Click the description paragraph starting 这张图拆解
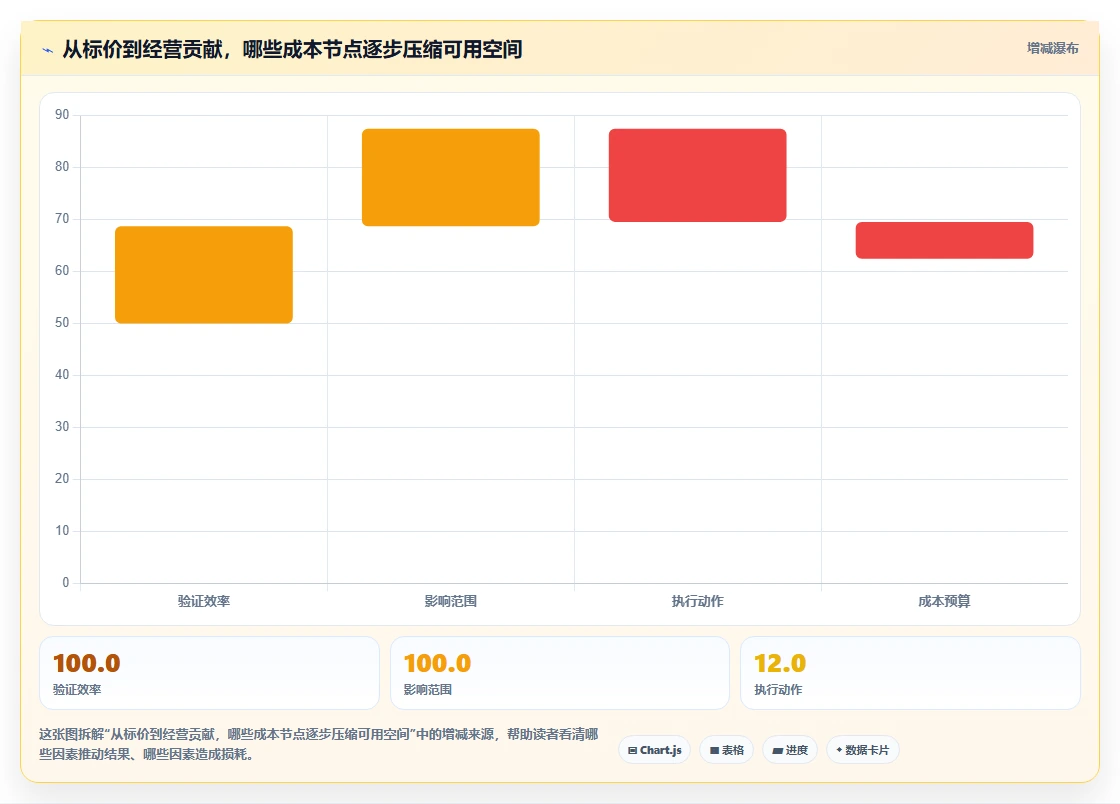 click(x=319, y=744)
